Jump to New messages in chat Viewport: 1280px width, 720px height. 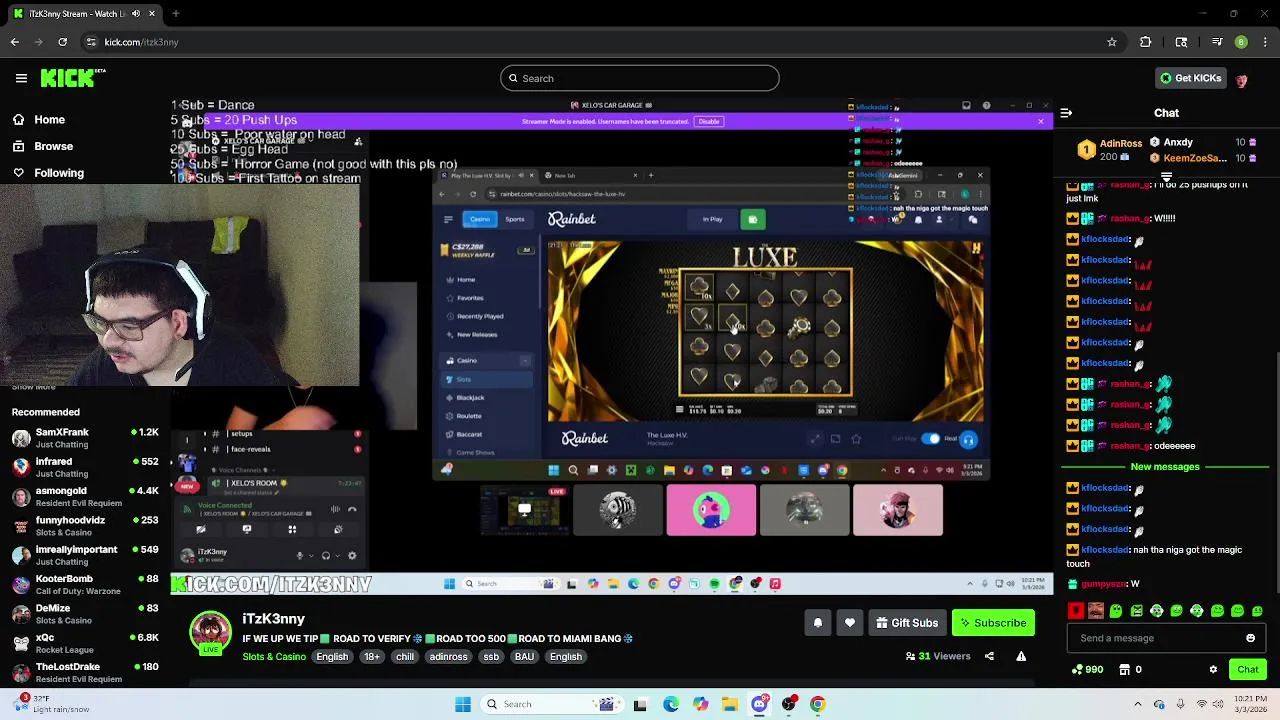[1164, 467]
